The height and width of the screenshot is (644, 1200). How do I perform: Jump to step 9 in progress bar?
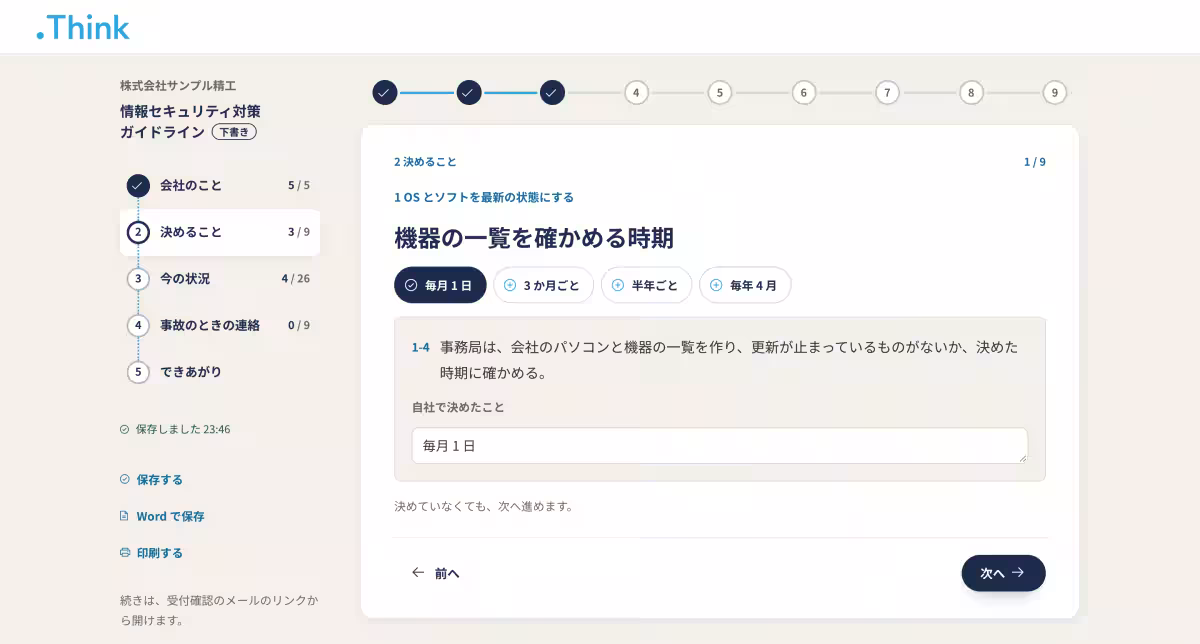pyautogui.click(x=1054, y=93)
